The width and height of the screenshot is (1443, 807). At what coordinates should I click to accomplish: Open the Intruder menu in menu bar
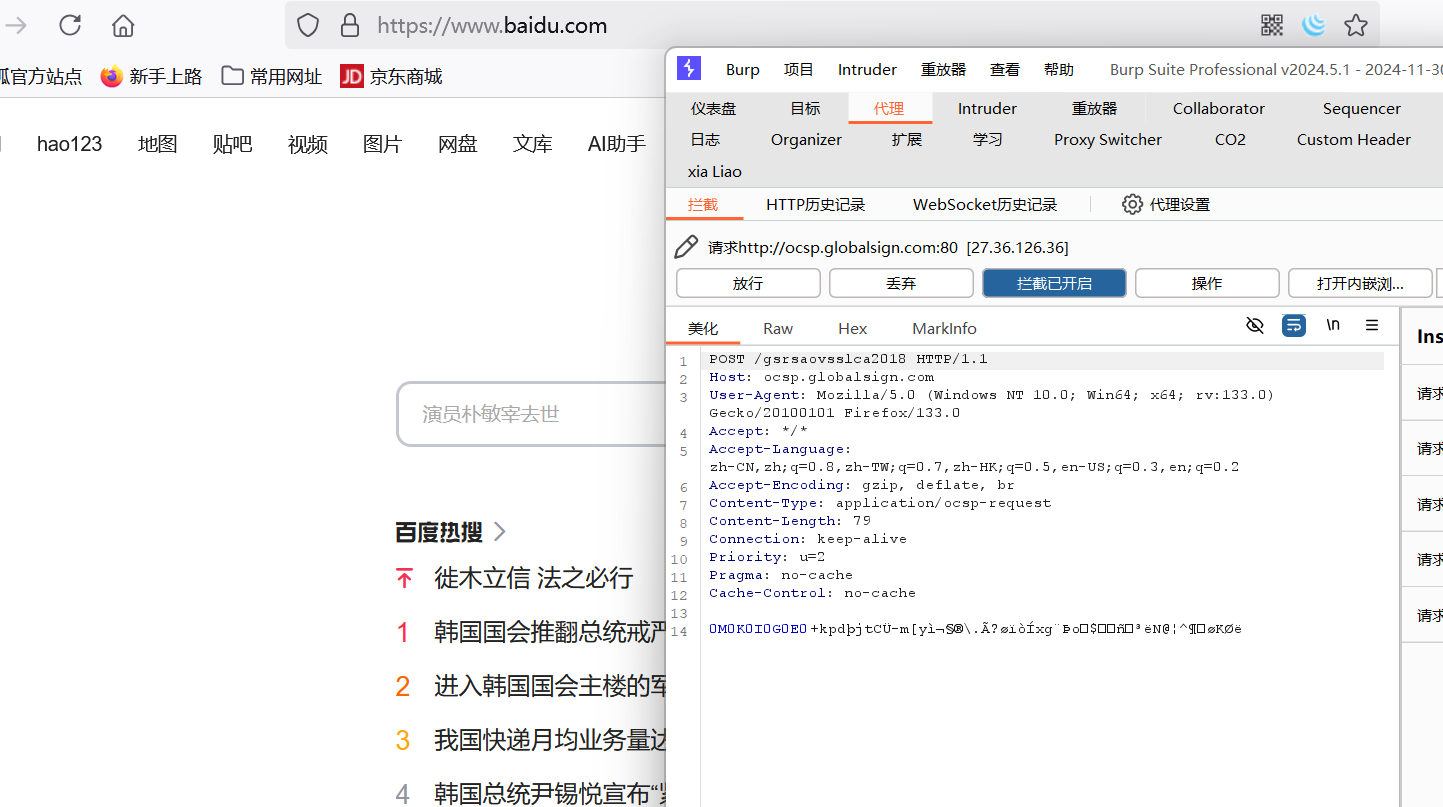pyautogui.click(x=867, y=69)
